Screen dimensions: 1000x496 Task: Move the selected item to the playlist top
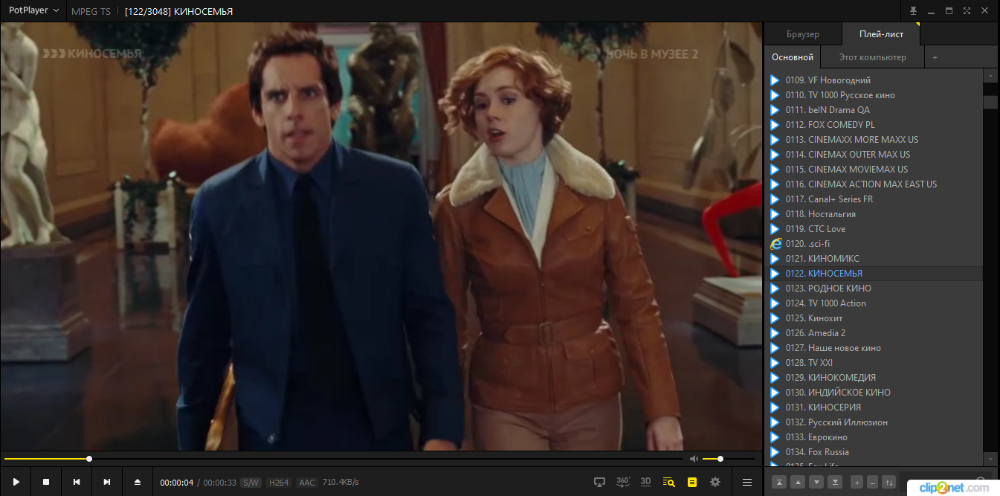tap(779, 482)
